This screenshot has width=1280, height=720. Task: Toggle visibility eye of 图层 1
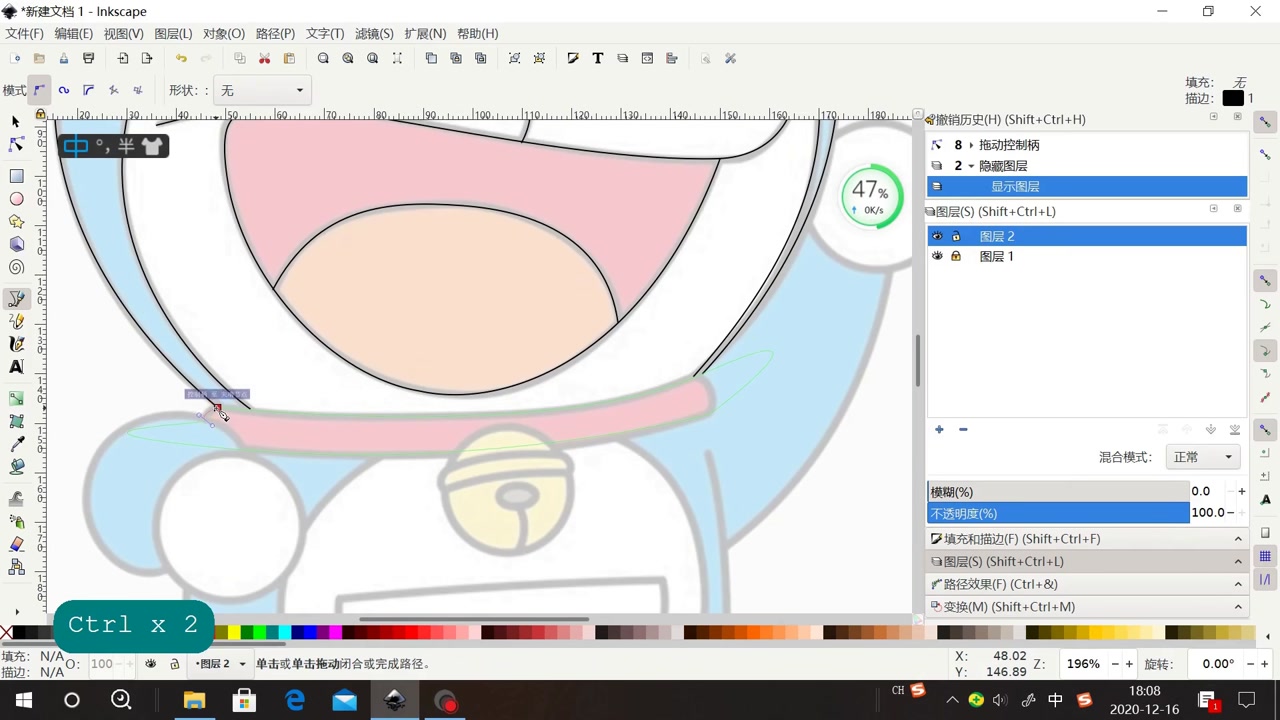(937, 256)
